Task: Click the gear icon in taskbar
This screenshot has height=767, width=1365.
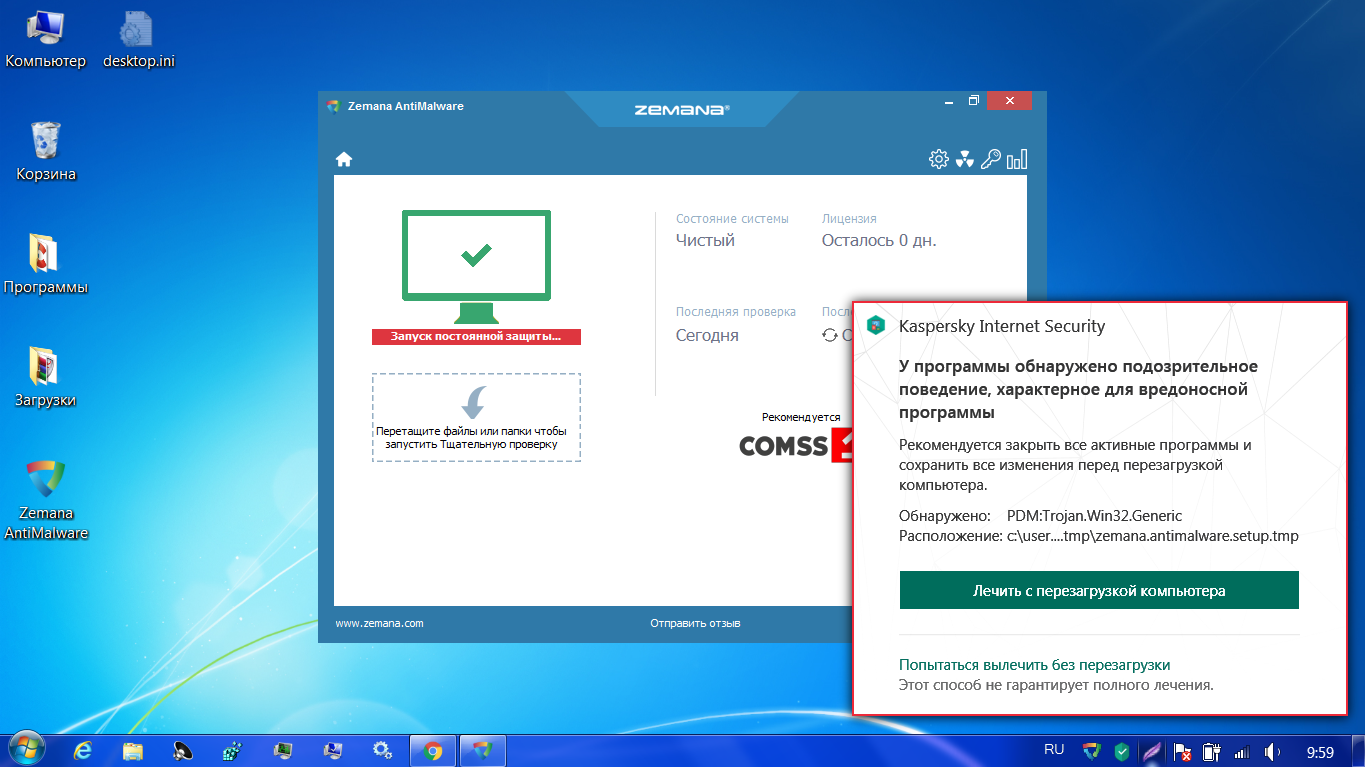Action: 382,749
